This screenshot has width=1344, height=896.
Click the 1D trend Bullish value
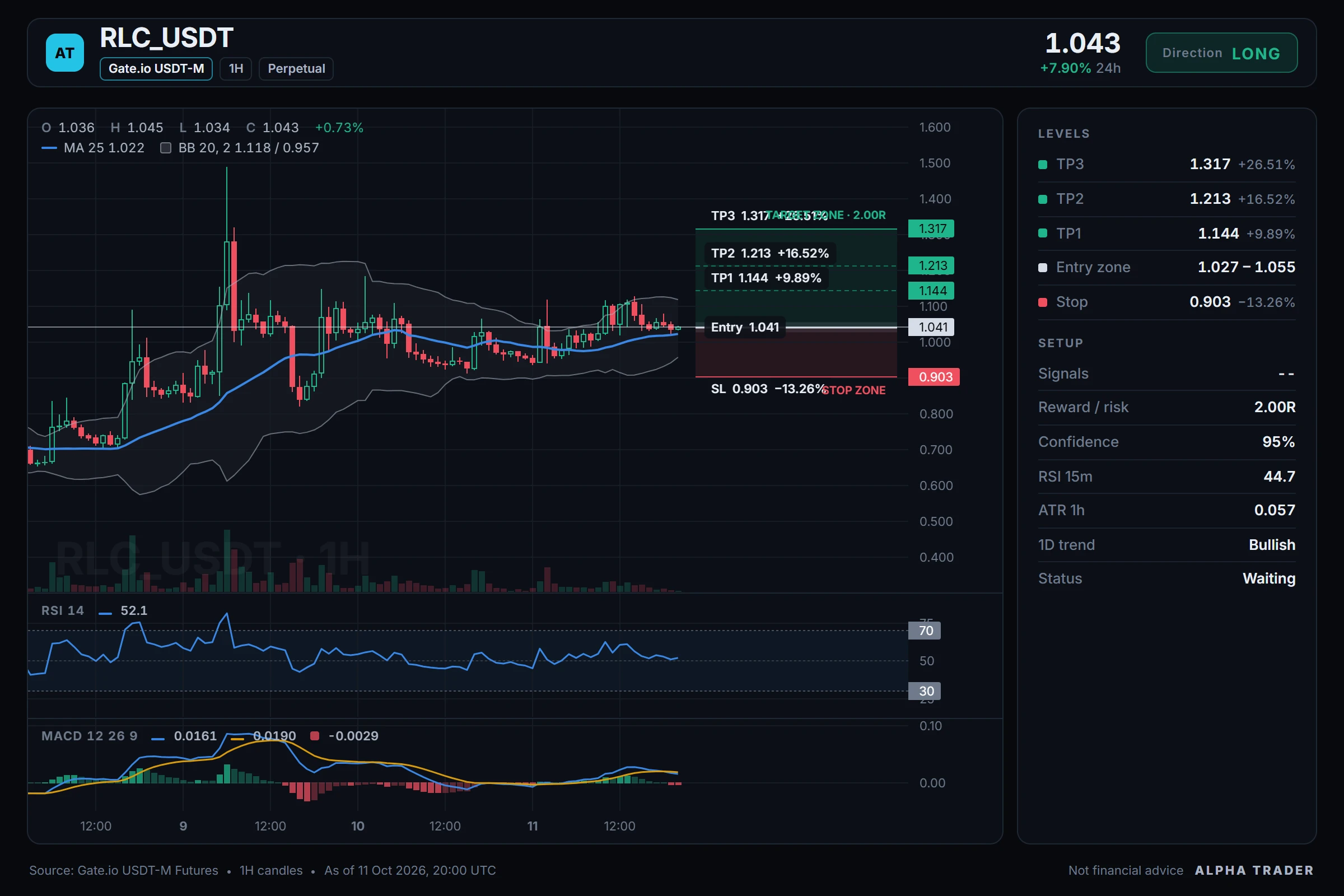click(1272, 545)
